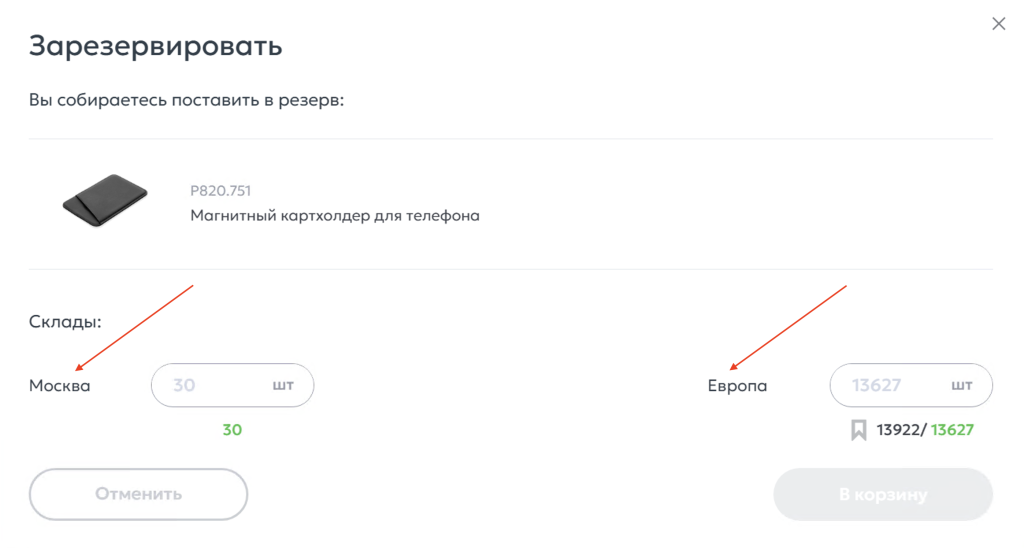
Task: Click the 13922 total stock number
Action: click(x=899, y=430)
